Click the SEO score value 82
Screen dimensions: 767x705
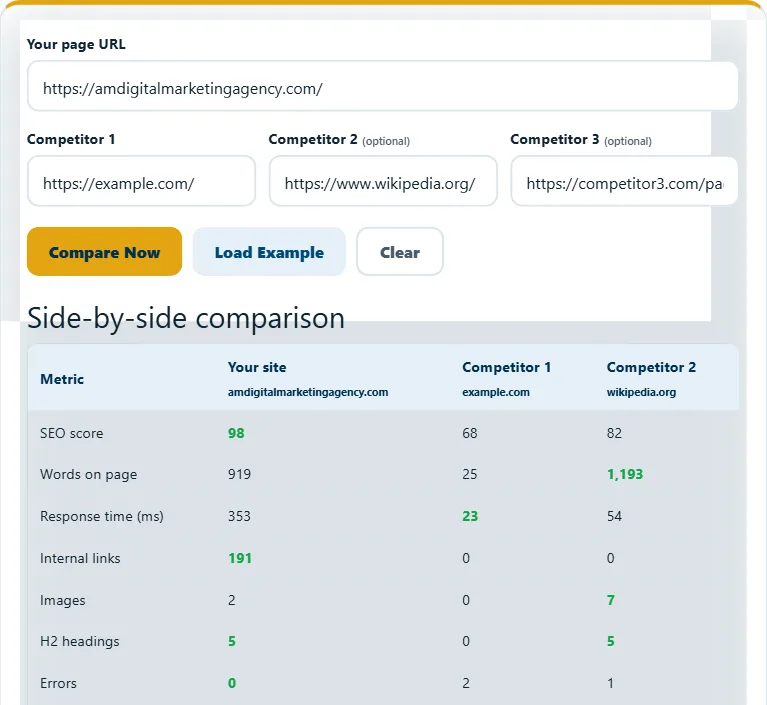pos(614,433)
